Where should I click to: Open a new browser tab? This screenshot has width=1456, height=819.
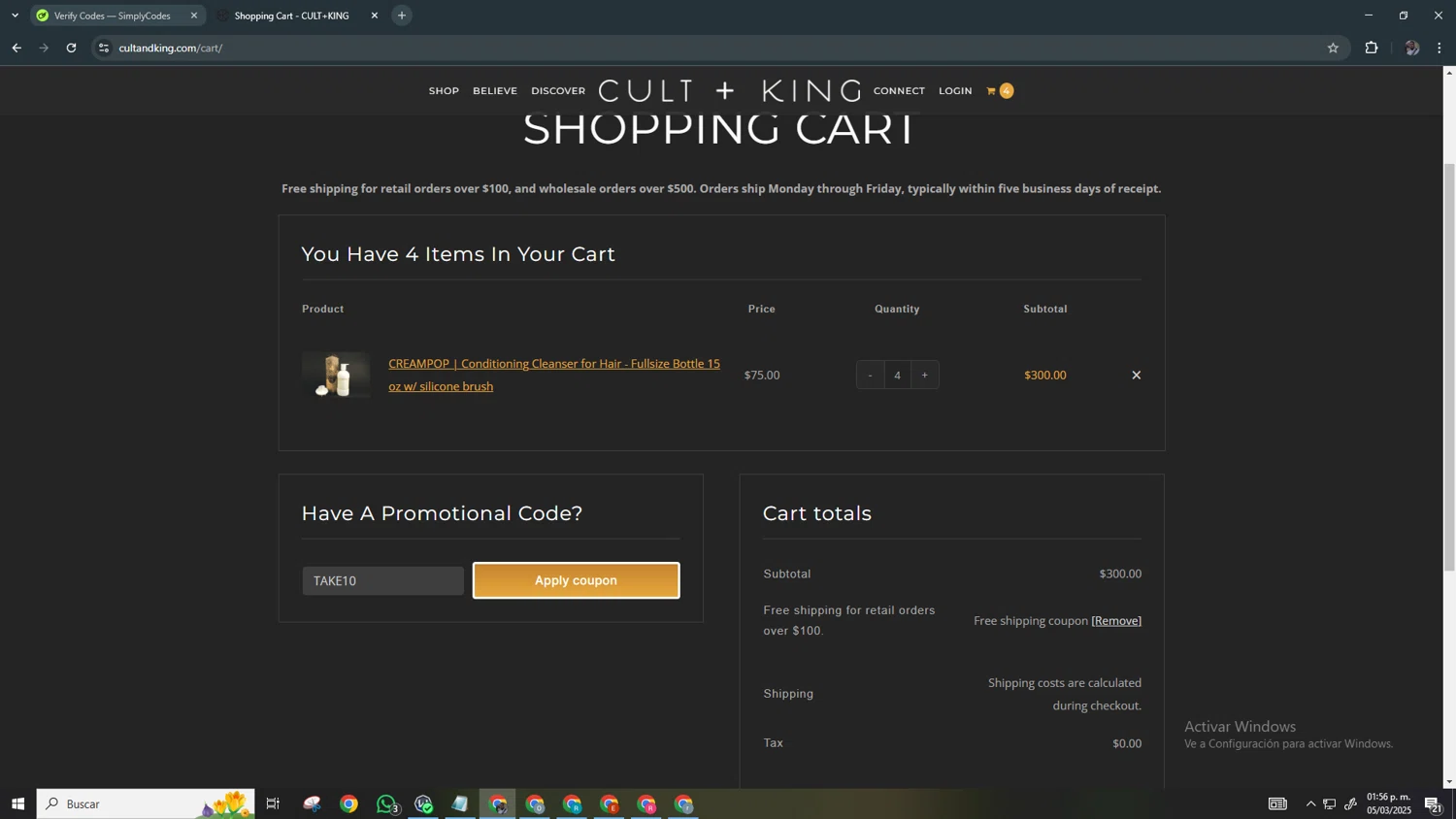pos(402,16)
